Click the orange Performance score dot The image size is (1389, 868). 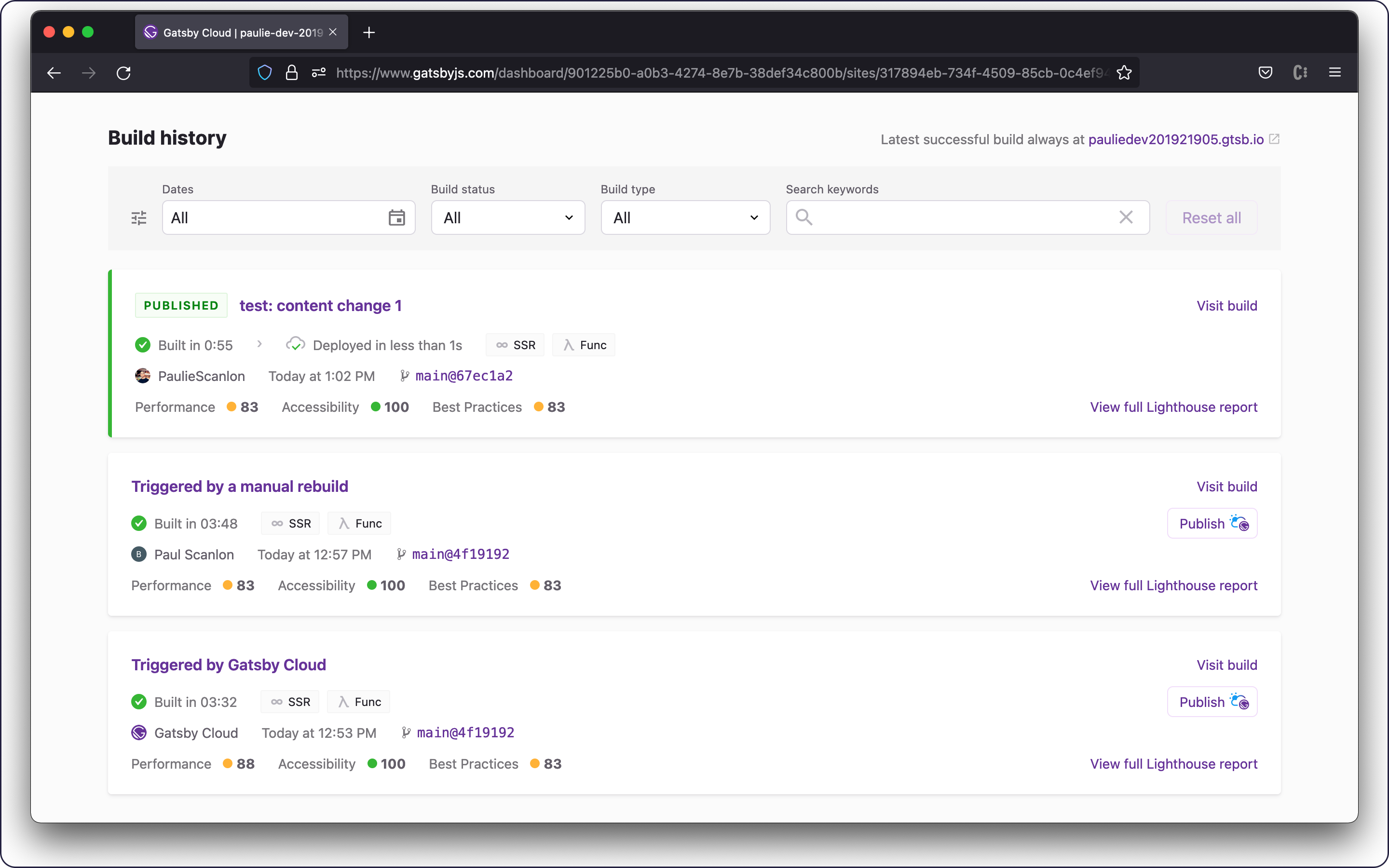pyautogui.click(x=231, y=407)
